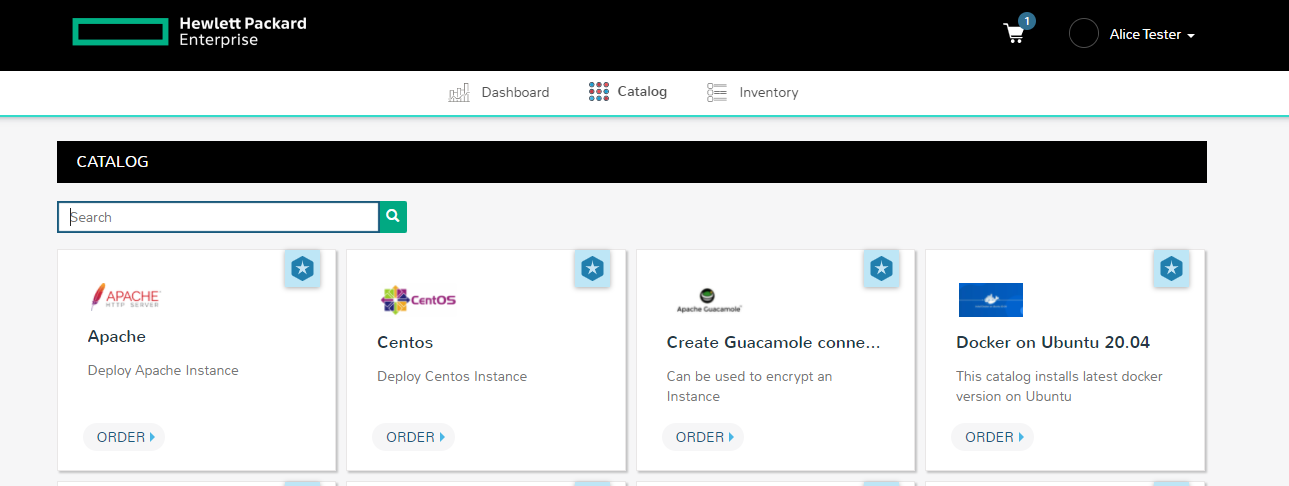Open the Apache card title
This screenshot has height=486, width=1289.
(x=117, y=336)
